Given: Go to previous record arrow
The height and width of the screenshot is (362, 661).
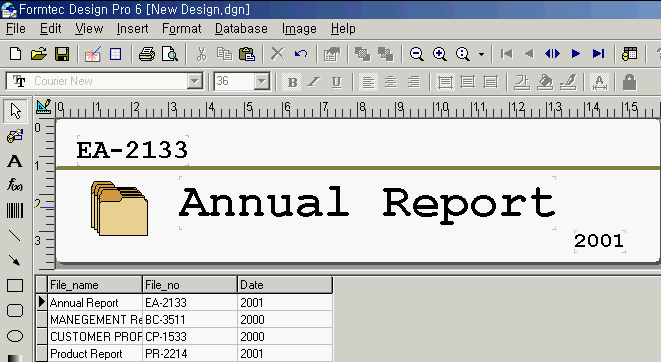Looking at the screenshot, I should click(529, 54).
